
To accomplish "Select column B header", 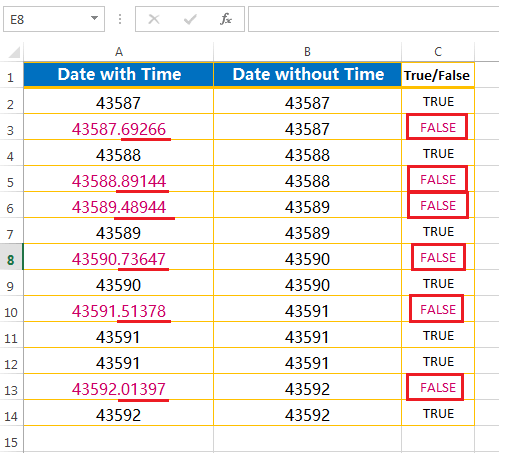I will click(x=307, y=52).
